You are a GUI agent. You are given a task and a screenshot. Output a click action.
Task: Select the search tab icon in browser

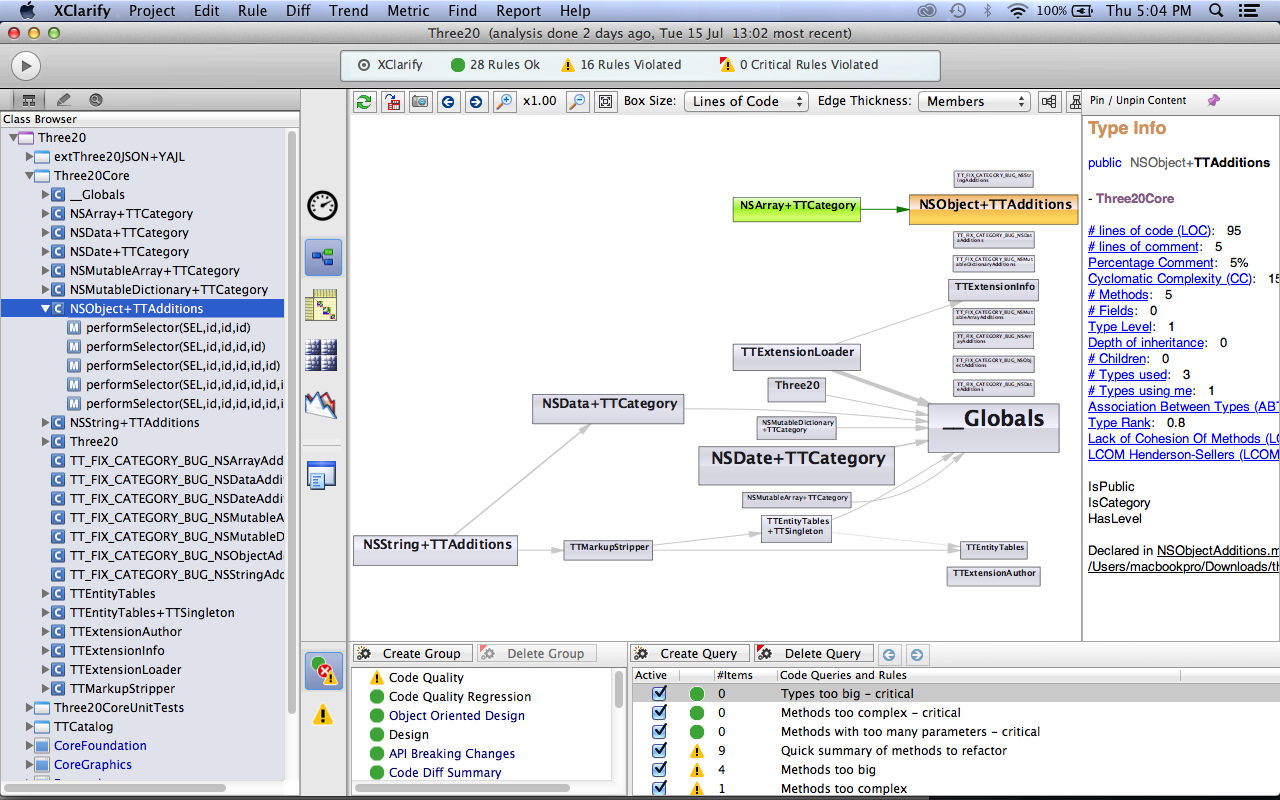(x=96, y=100)
